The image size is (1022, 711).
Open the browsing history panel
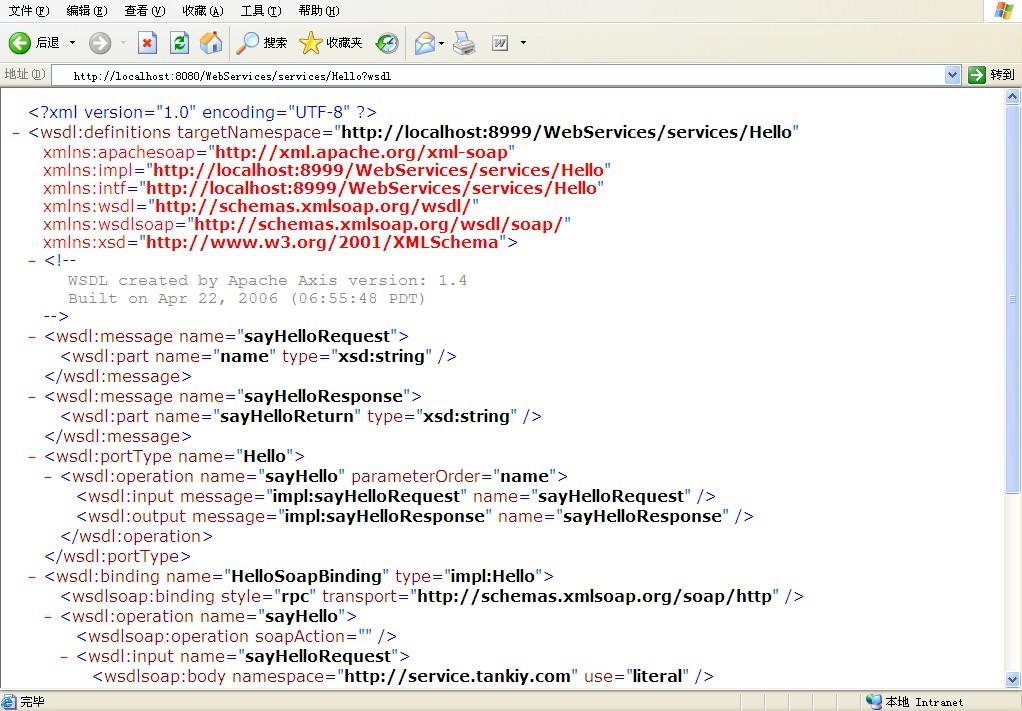pyautogui.click(x=385, y=43)
